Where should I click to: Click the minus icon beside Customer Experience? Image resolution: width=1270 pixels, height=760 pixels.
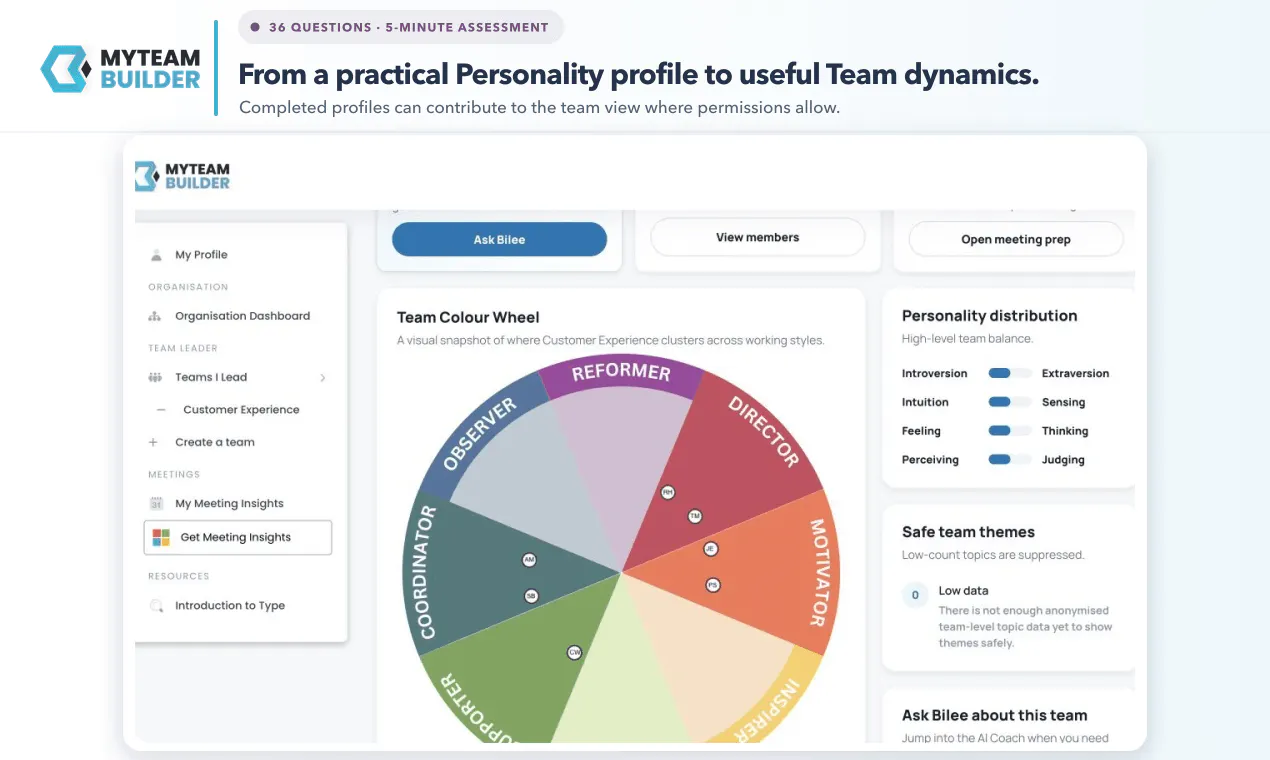(161, 410)
